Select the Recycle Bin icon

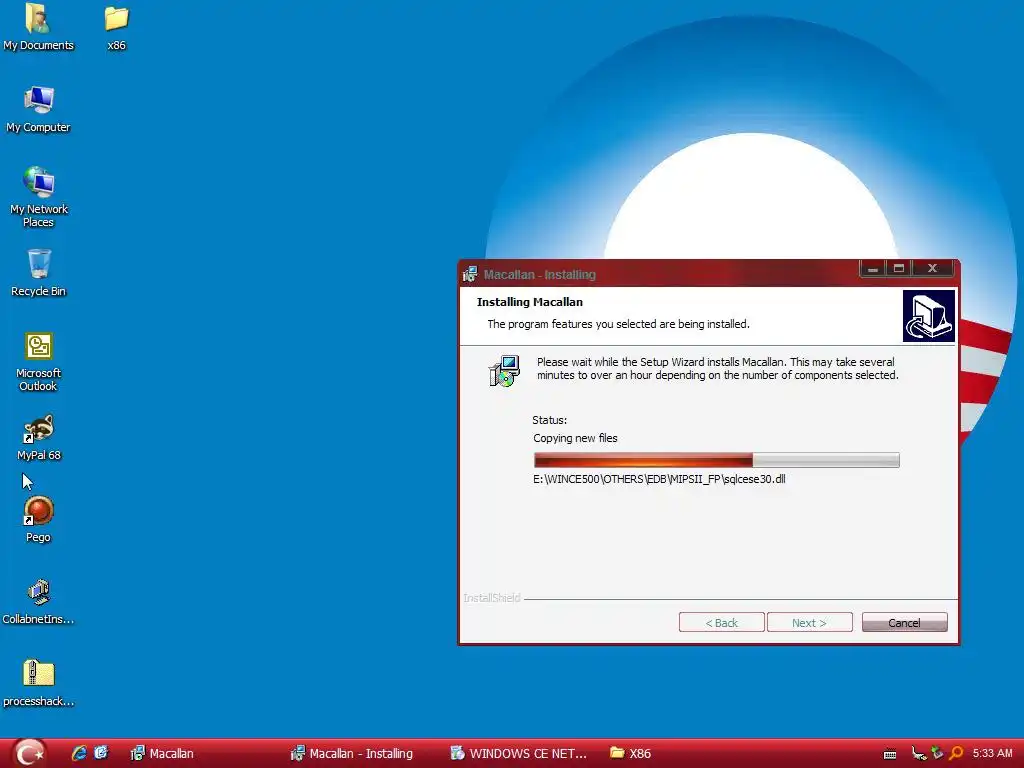tap(39, 272)
